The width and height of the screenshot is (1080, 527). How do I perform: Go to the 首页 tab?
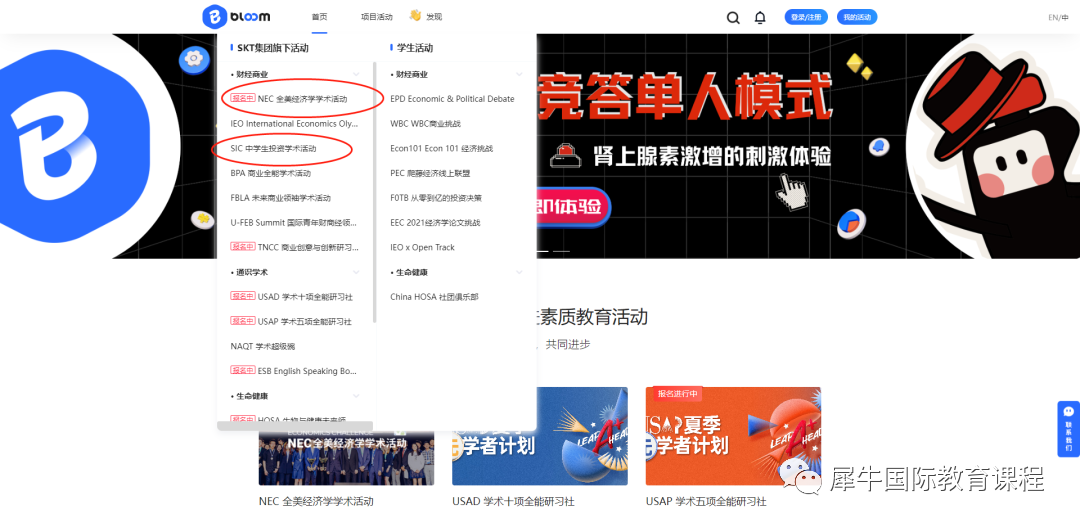point(319,17)
